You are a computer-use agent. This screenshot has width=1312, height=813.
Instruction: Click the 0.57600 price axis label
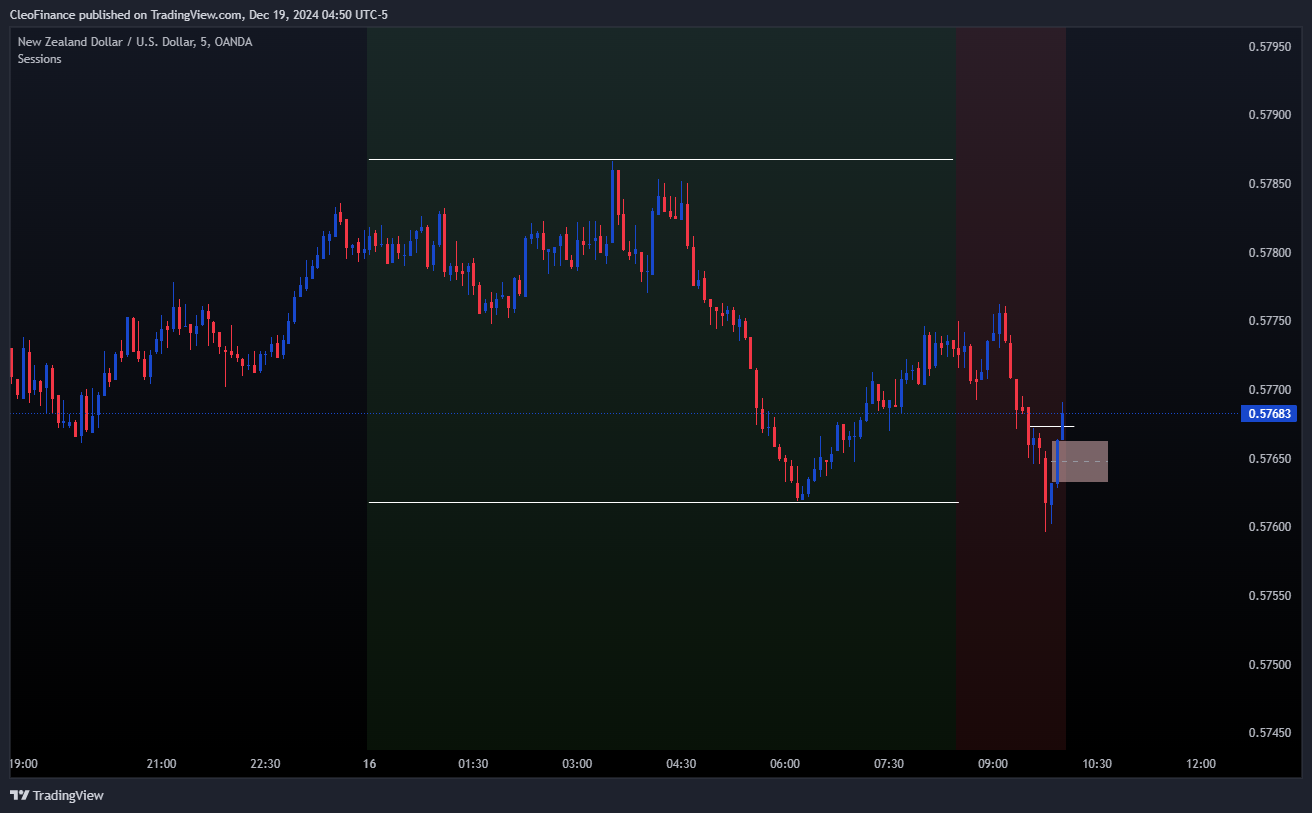1268,527
